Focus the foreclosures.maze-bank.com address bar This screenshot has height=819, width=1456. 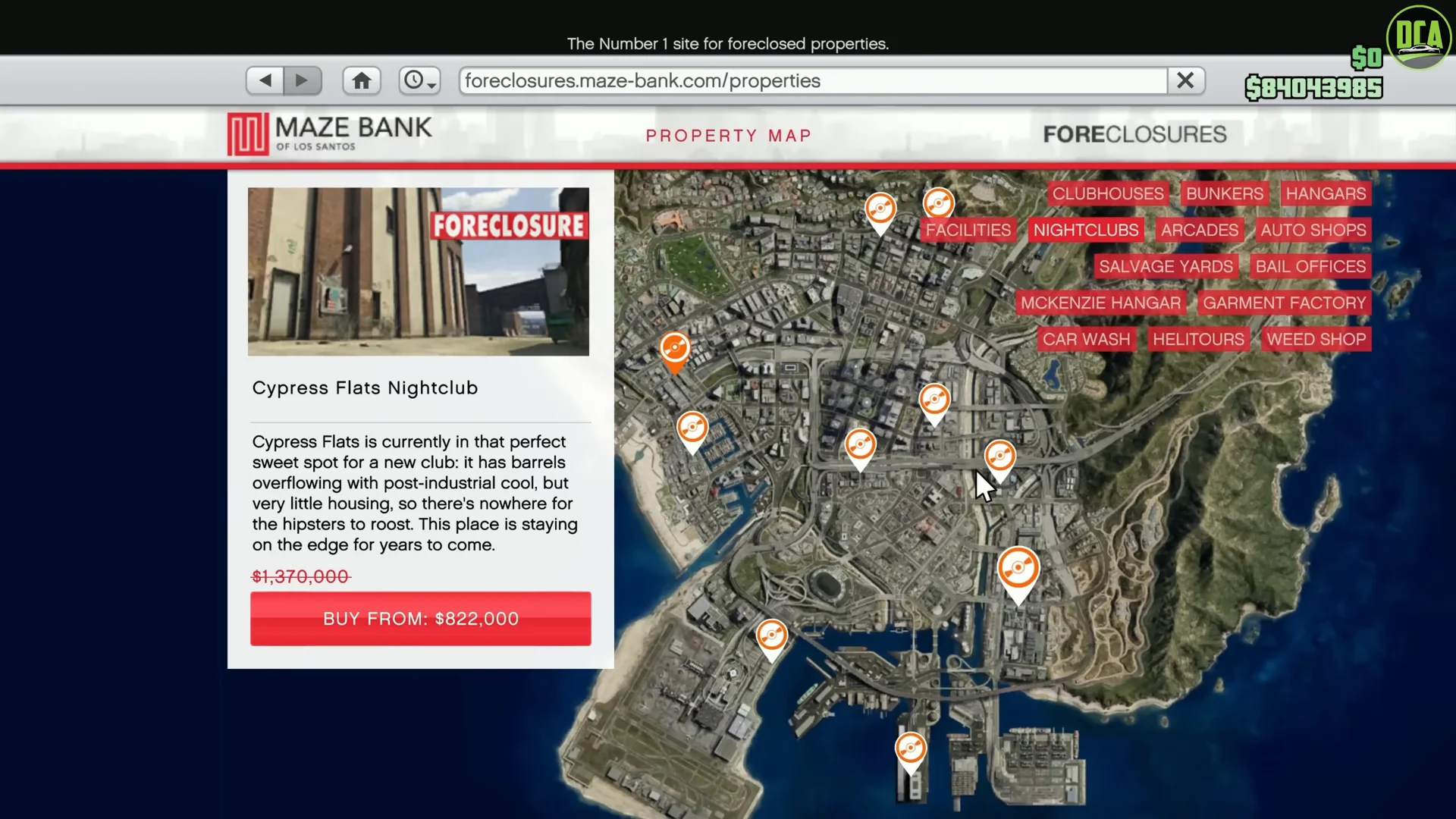tap(813, 80)
